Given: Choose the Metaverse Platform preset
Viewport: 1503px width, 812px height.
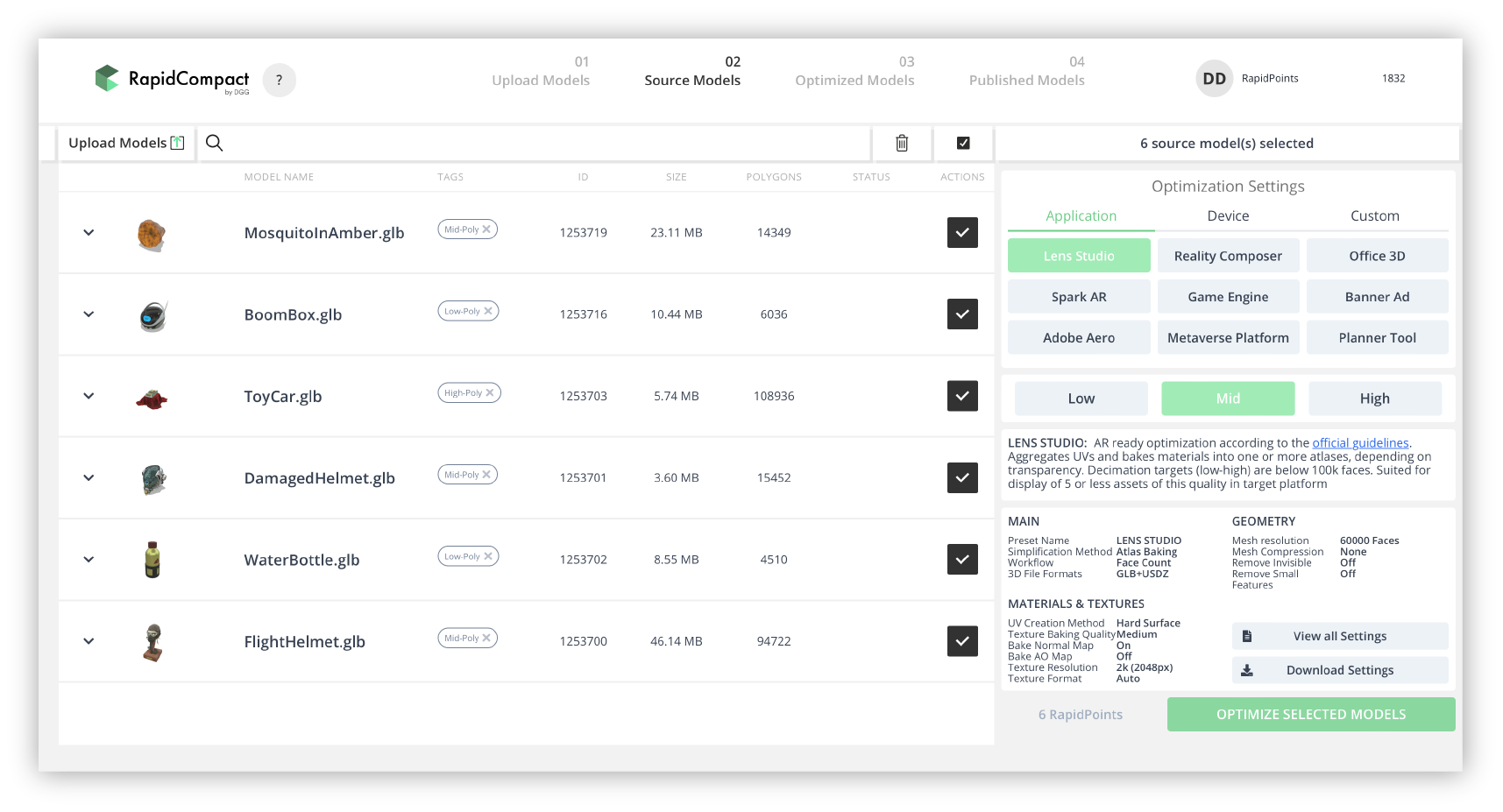Looking at the screenshot, I should click(x=1228, y=338).
